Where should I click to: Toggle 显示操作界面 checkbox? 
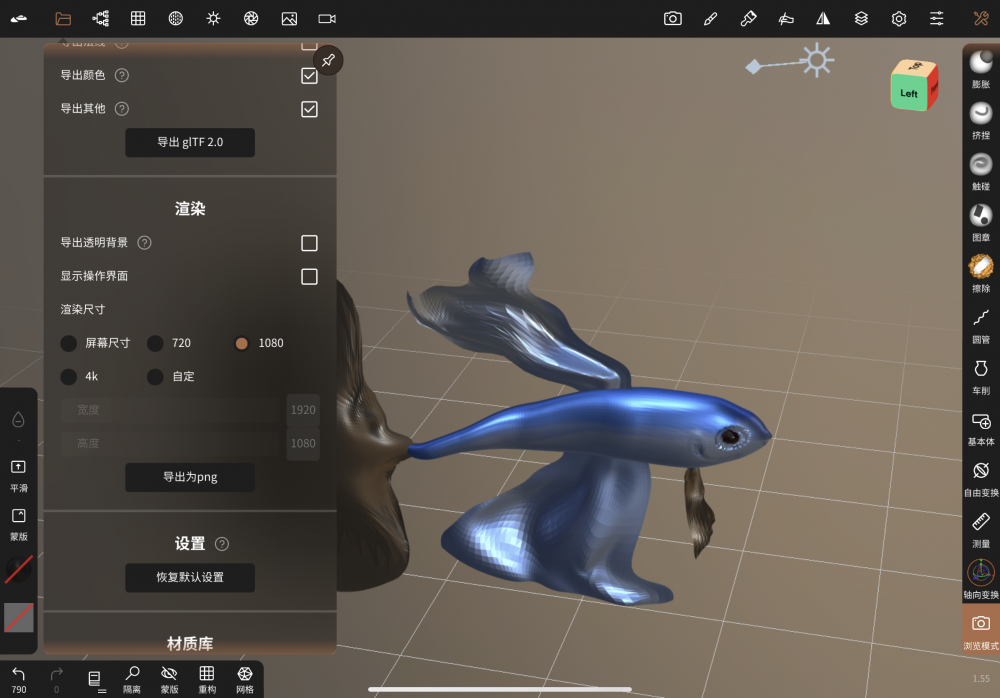click(310, 276)
